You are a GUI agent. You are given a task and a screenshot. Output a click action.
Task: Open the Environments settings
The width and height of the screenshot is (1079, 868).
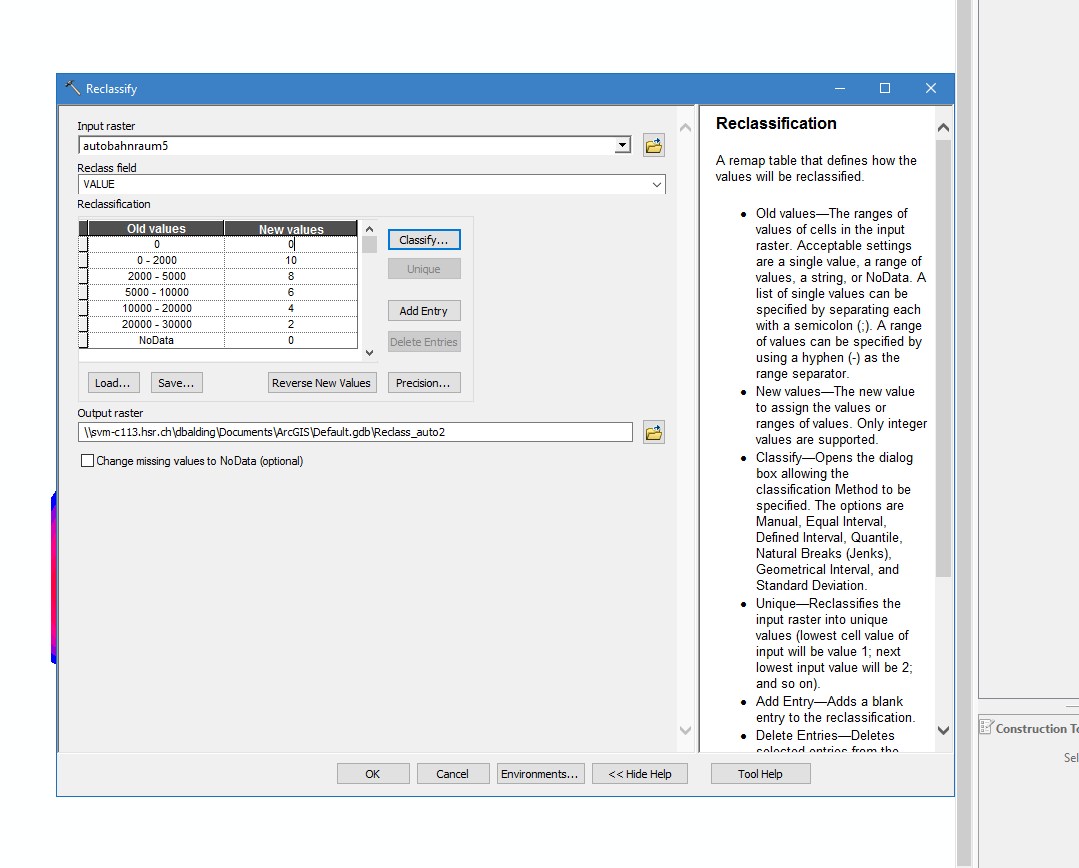540,774
